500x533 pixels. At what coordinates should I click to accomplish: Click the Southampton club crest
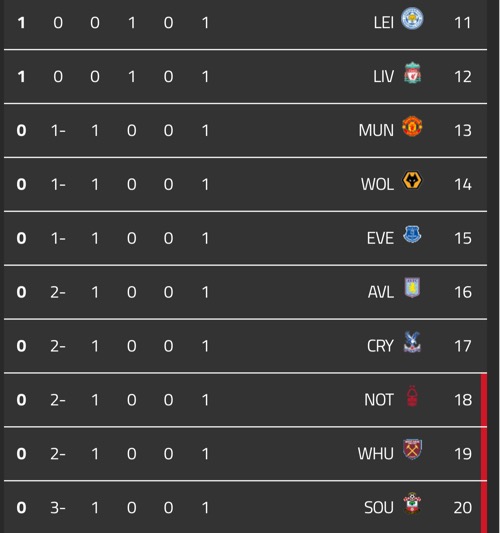pyautogui.click(x=412, y=503)
